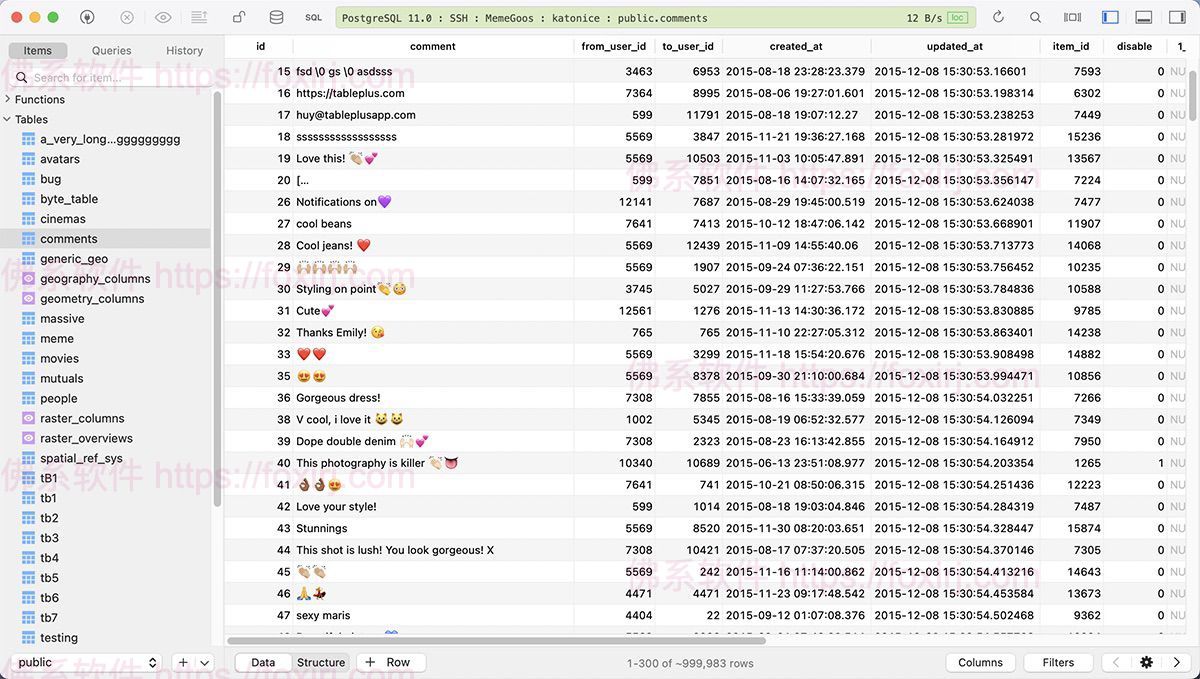Click the magnifier search icon in toolbar

coord(1035,17)
